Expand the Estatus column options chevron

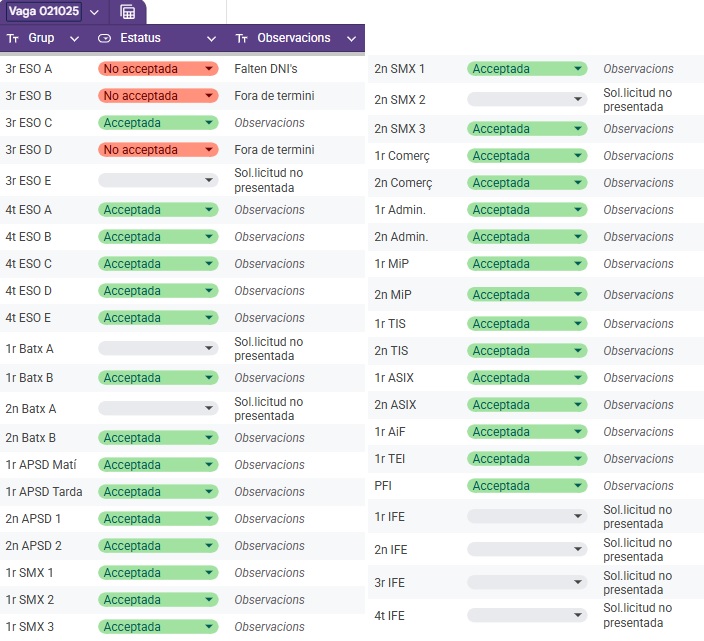[211, 38]
